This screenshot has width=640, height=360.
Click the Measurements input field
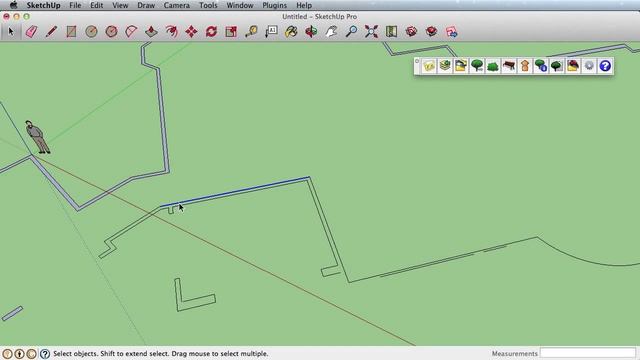588,353
